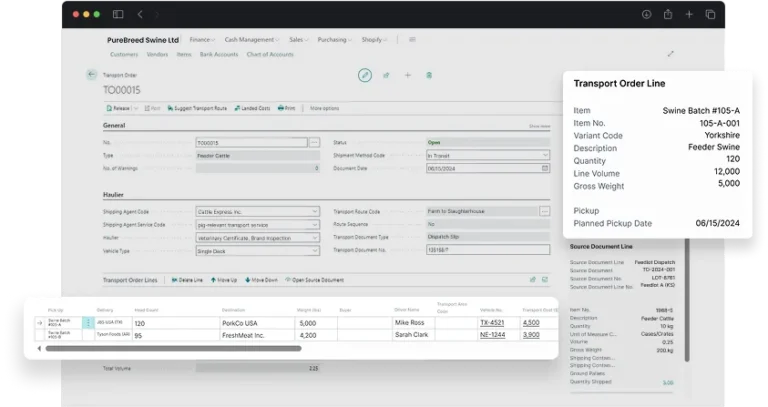Viewport: 768px width, 407px height.
Task: Expand the Vehicle Type dropdown
Action: [x=315, y=251]
